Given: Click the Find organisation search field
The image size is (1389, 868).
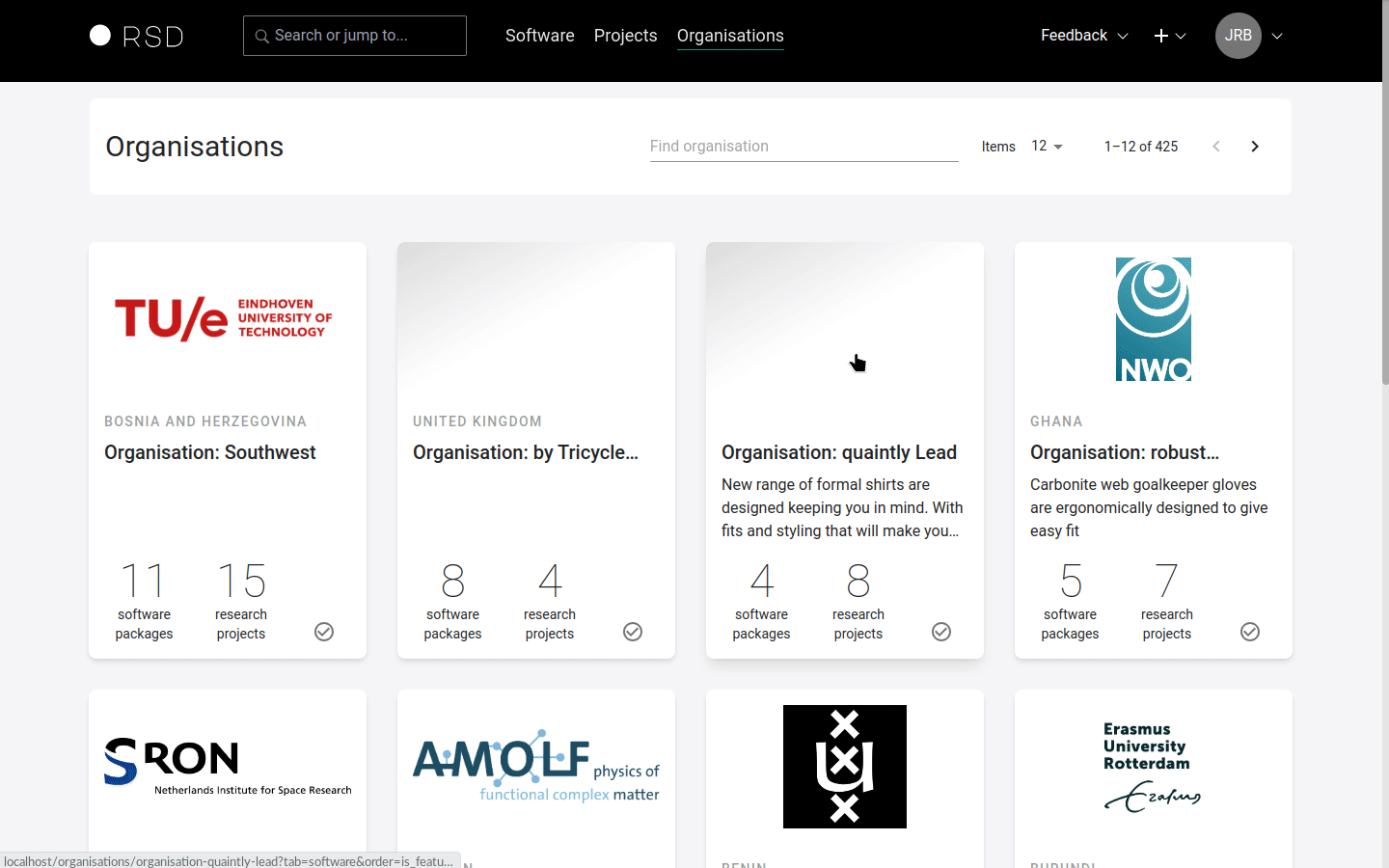Looking at the screenshot, I should click(x=803, y=147).
